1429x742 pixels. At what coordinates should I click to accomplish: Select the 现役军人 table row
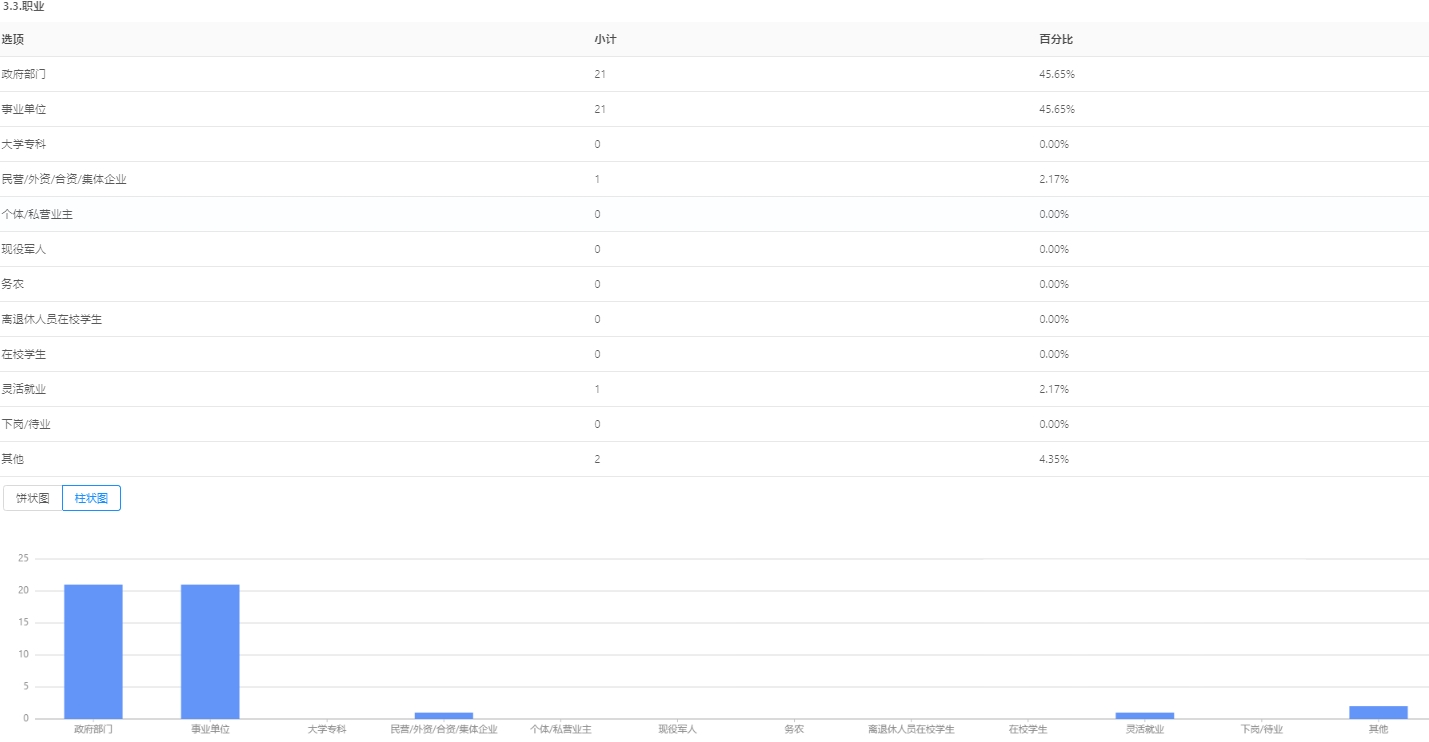click(24, 249)
